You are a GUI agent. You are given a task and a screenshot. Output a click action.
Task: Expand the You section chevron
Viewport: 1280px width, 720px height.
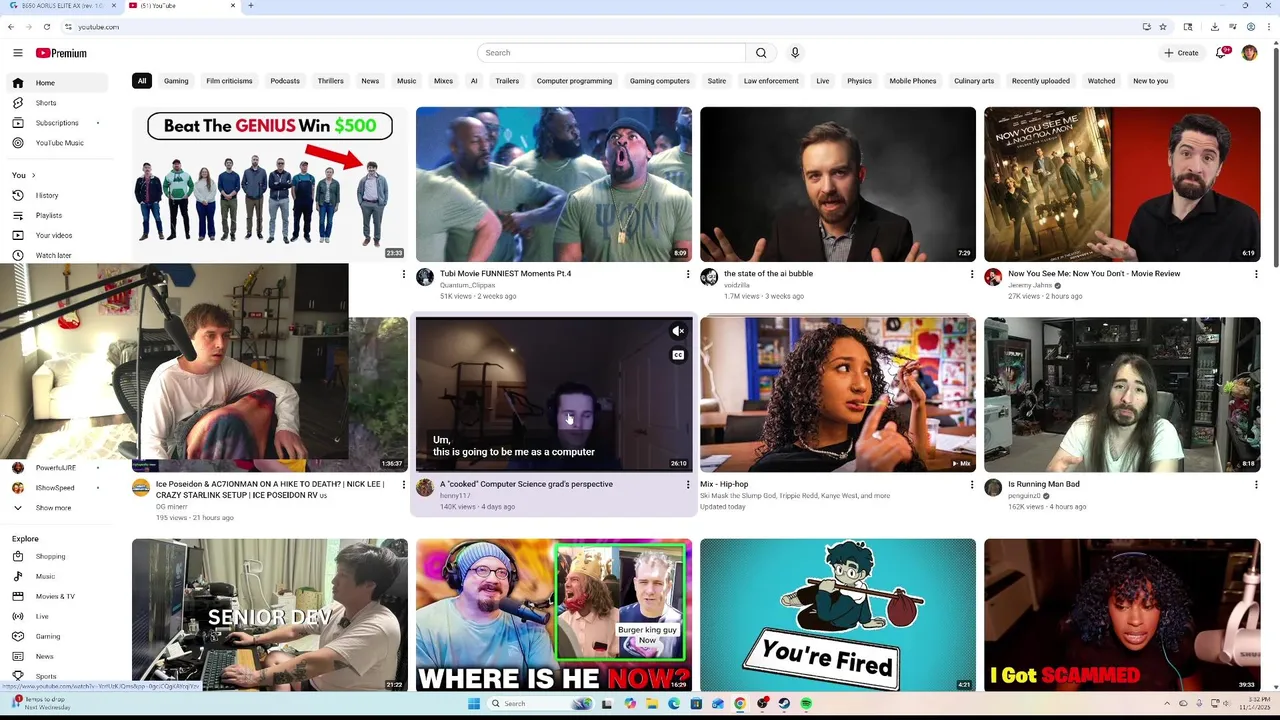(33, 175)
